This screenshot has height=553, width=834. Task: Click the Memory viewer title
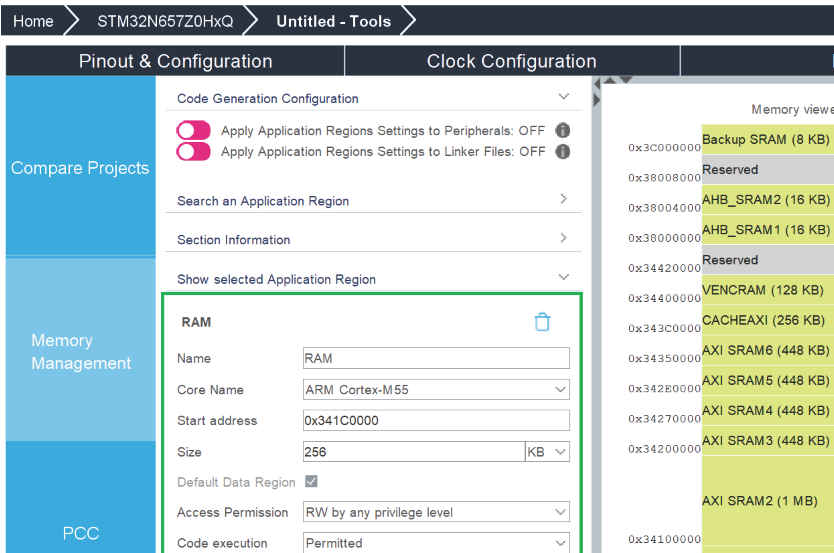tap(792, 110)
